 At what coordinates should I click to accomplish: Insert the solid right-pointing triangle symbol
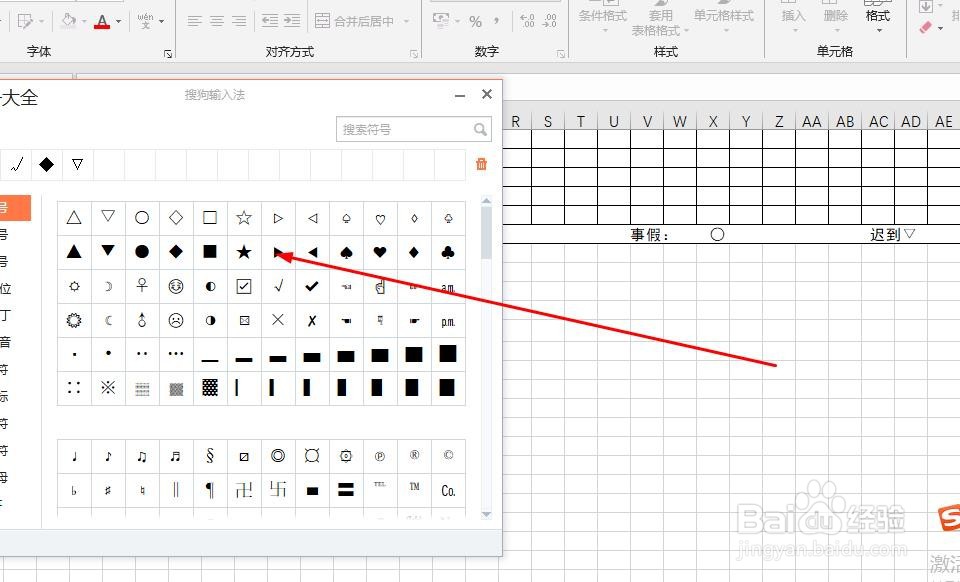click(278, 252)
